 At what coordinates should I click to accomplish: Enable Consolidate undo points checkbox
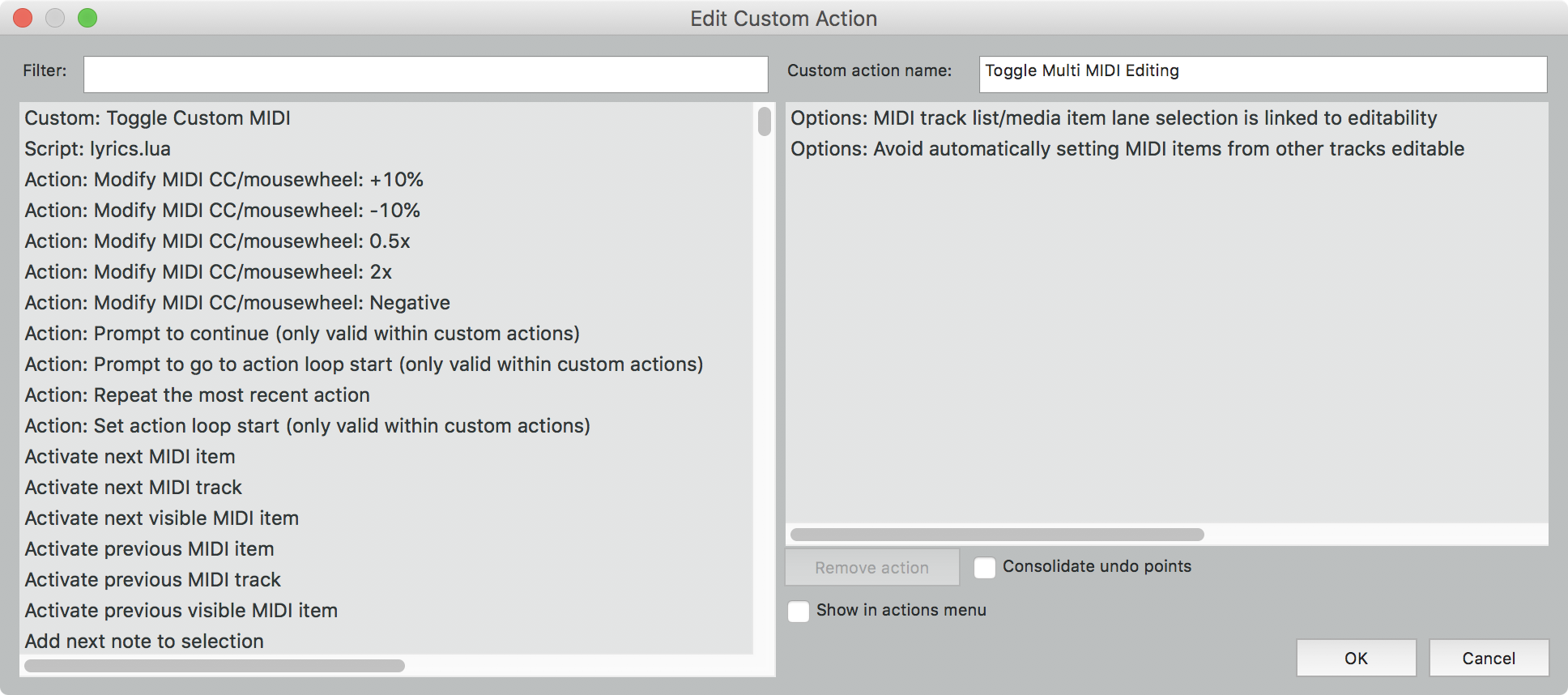(x=985, y=568)
